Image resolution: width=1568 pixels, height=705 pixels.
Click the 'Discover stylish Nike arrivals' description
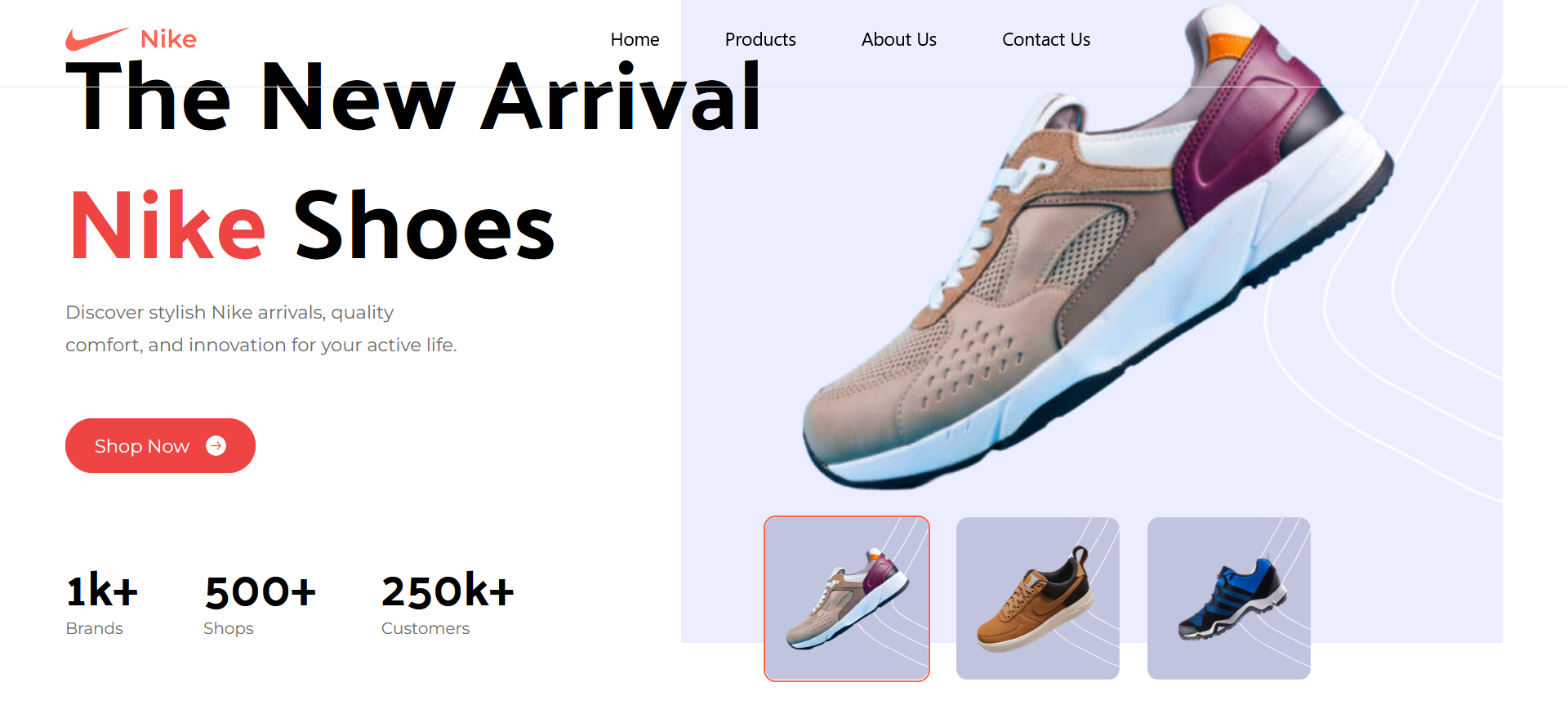coord(261,328)
